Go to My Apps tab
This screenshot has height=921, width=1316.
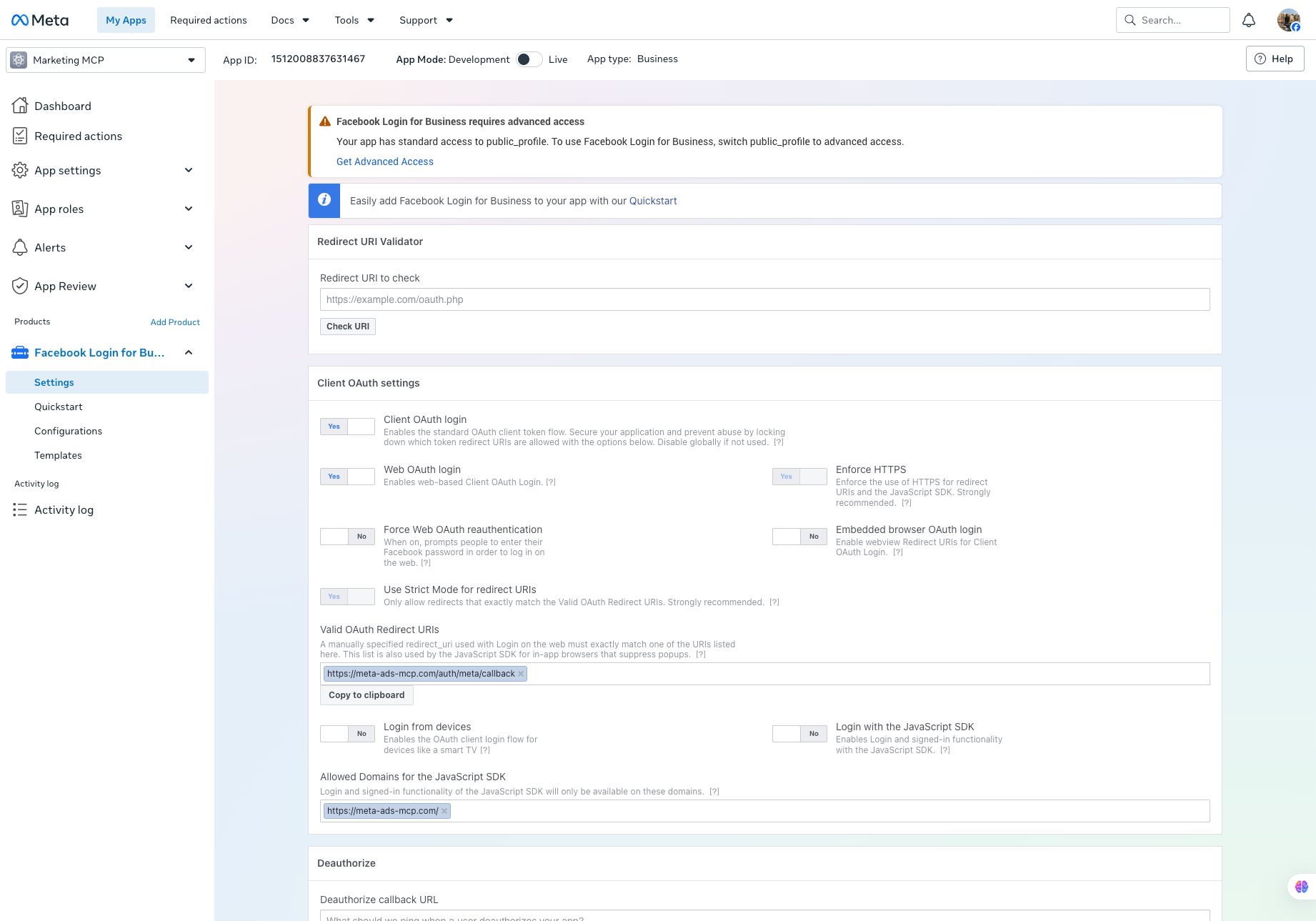tap(126, 20)
